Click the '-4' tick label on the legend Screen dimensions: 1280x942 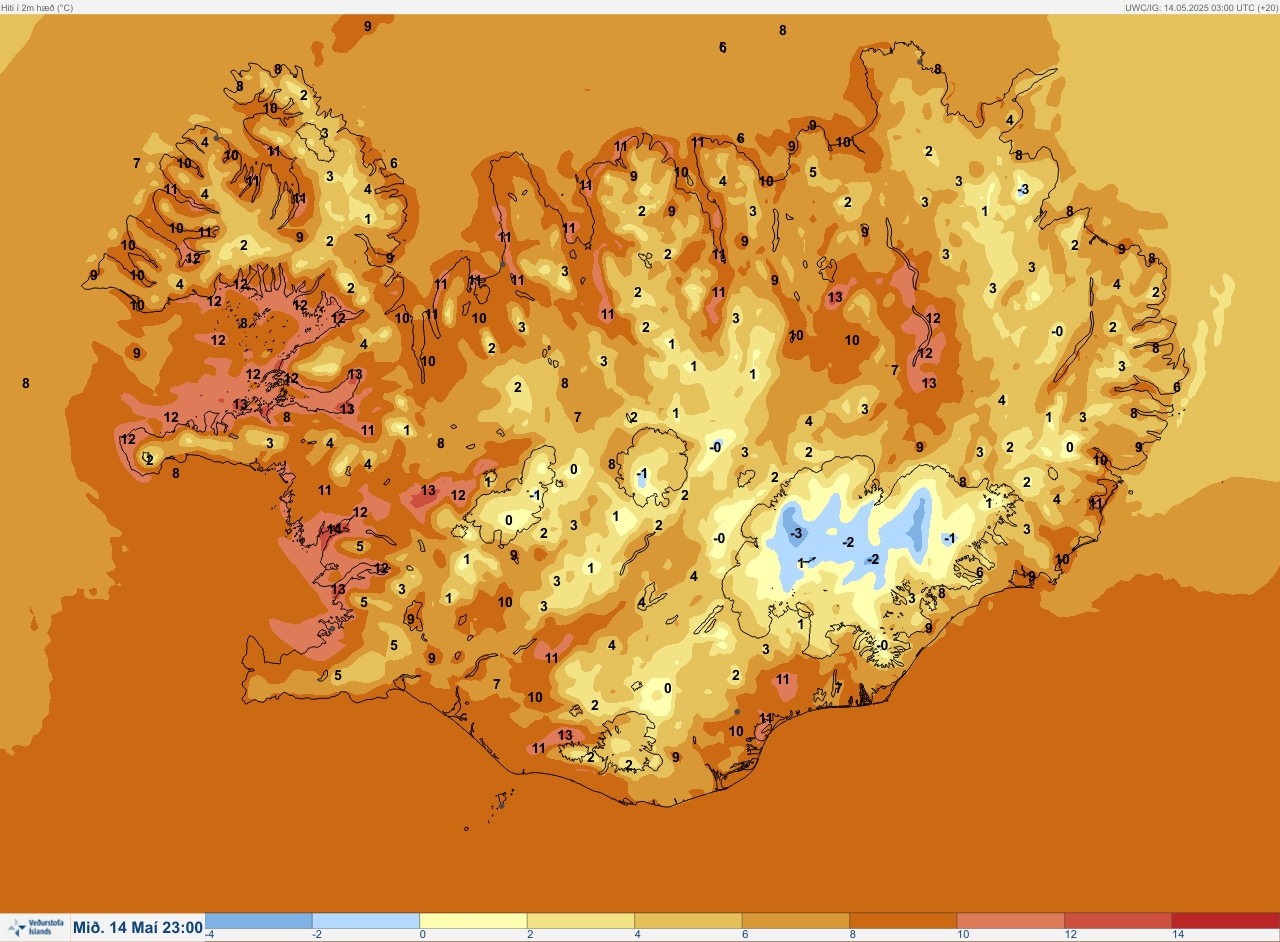coord(209,934)
